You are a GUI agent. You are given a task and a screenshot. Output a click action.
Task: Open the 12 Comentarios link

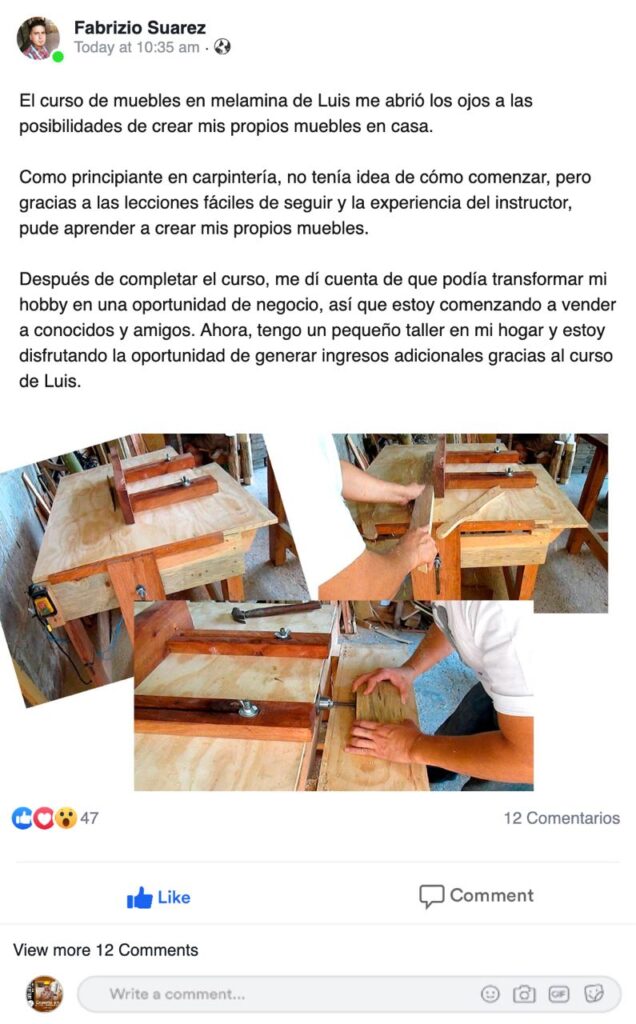coord(562,818)
